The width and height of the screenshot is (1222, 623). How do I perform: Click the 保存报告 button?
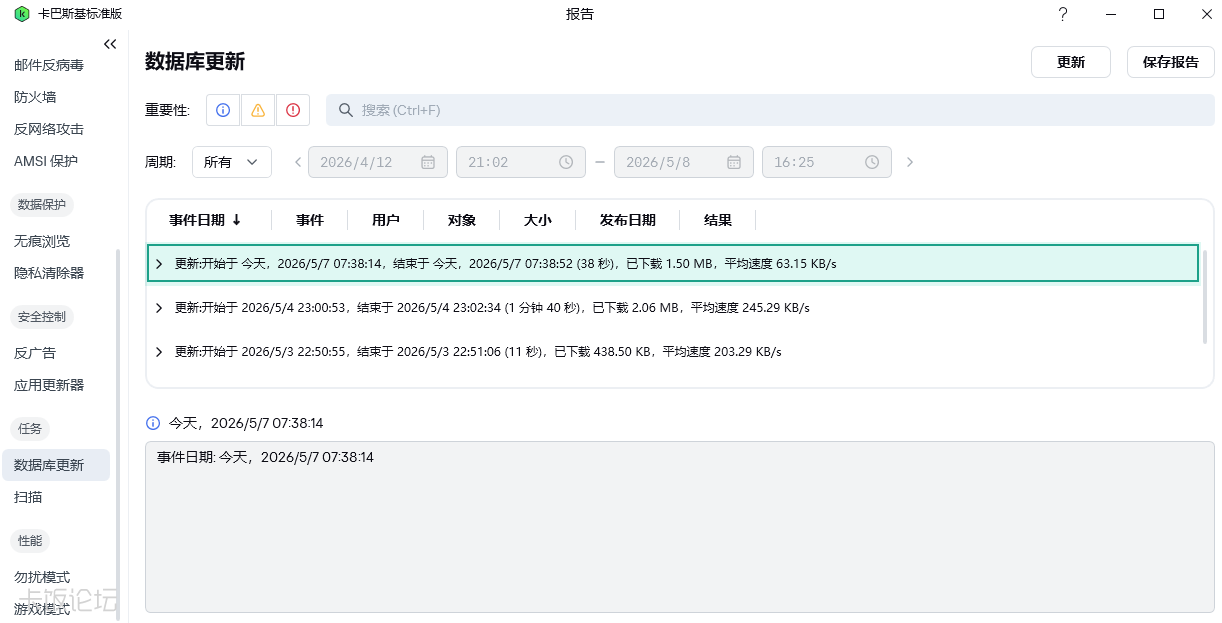coord(1171,62)
